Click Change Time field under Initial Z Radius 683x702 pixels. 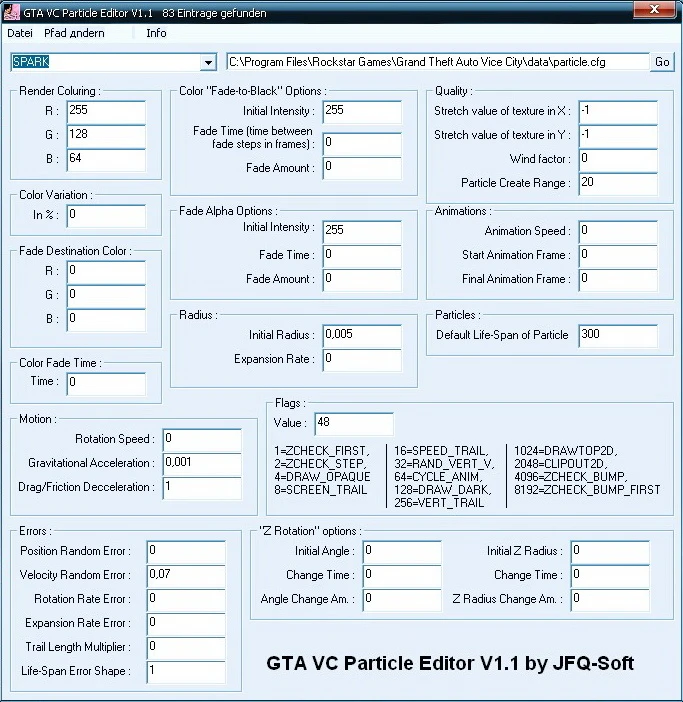[610, 576]
